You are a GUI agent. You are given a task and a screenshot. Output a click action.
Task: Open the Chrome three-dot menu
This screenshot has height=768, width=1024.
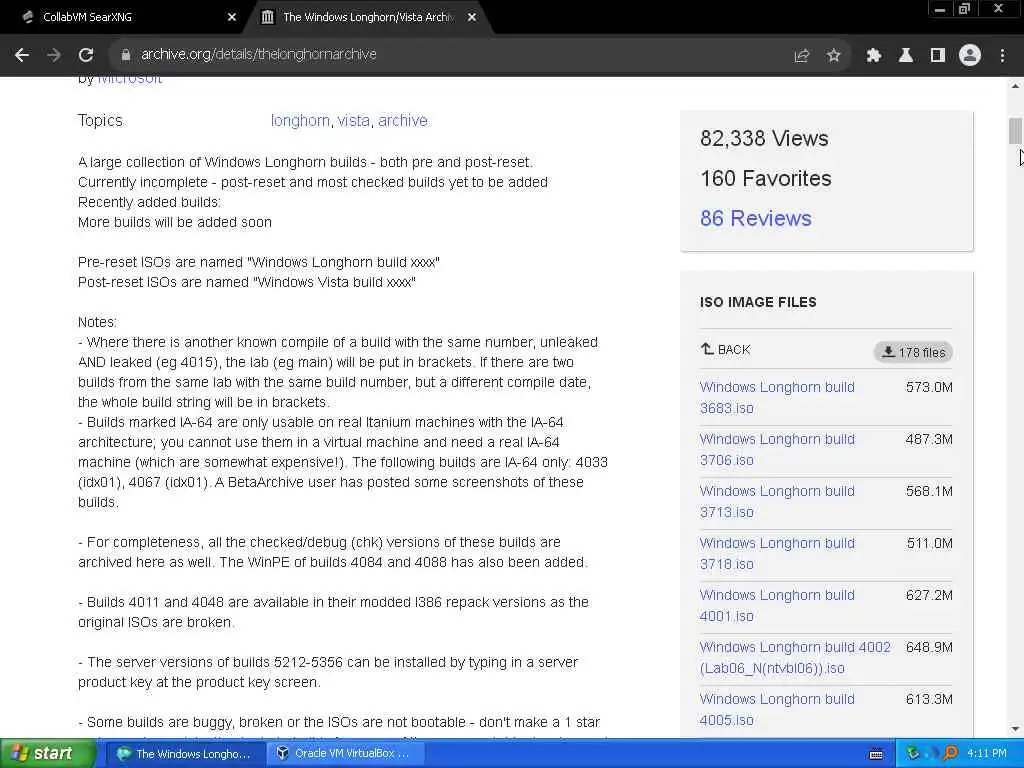tap(1002, 56)
